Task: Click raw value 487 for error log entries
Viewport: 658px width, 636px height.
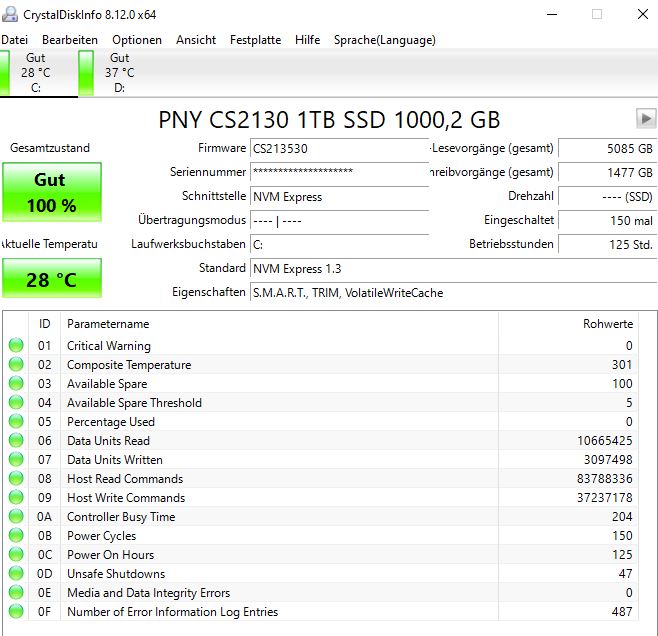Action: click(x=622, y=612)
